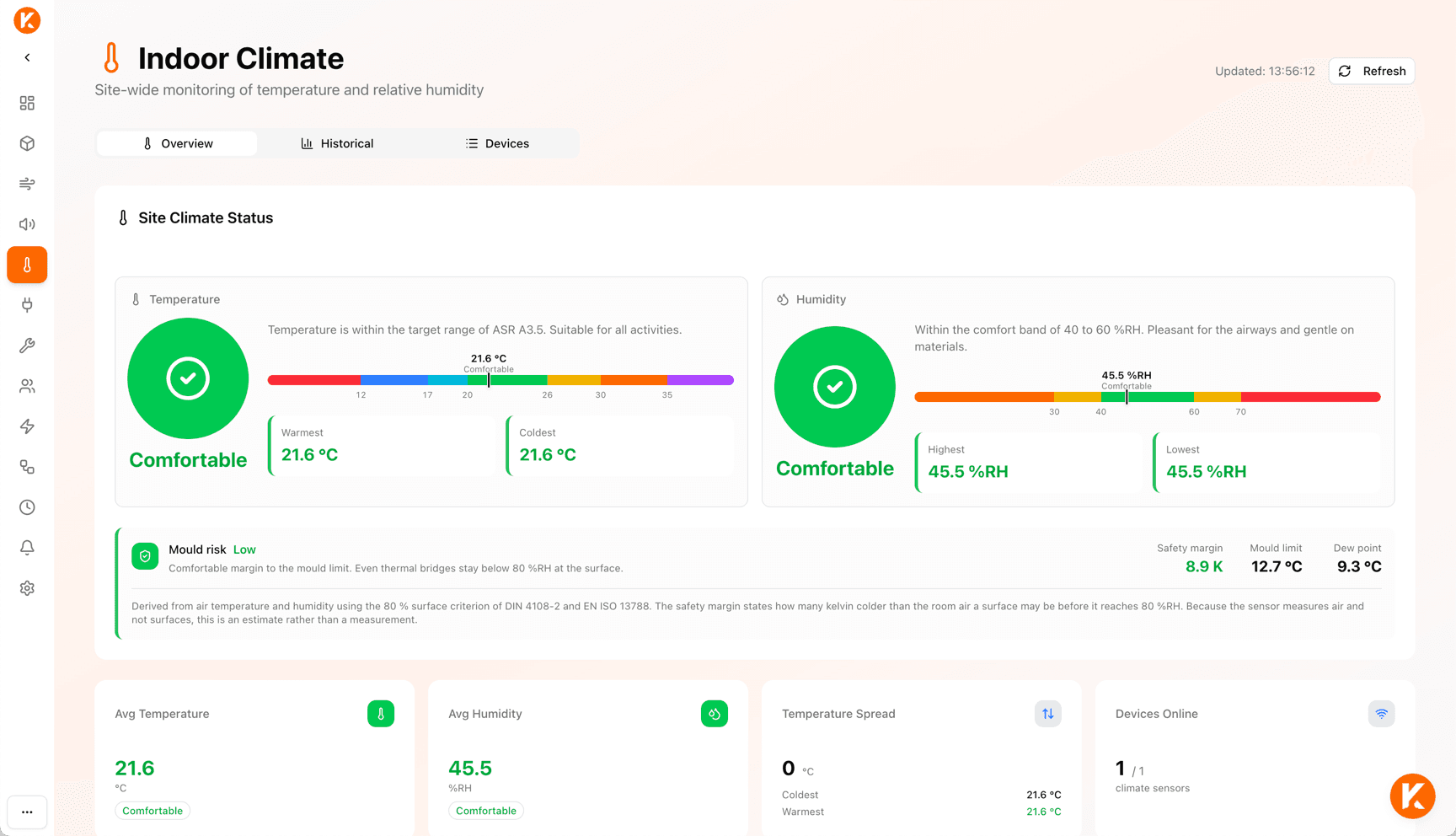The height and width of the screenshot is (836, 1456).
Task: Click the Dew point 9.3 °C value
Action: click(1359, 566)
